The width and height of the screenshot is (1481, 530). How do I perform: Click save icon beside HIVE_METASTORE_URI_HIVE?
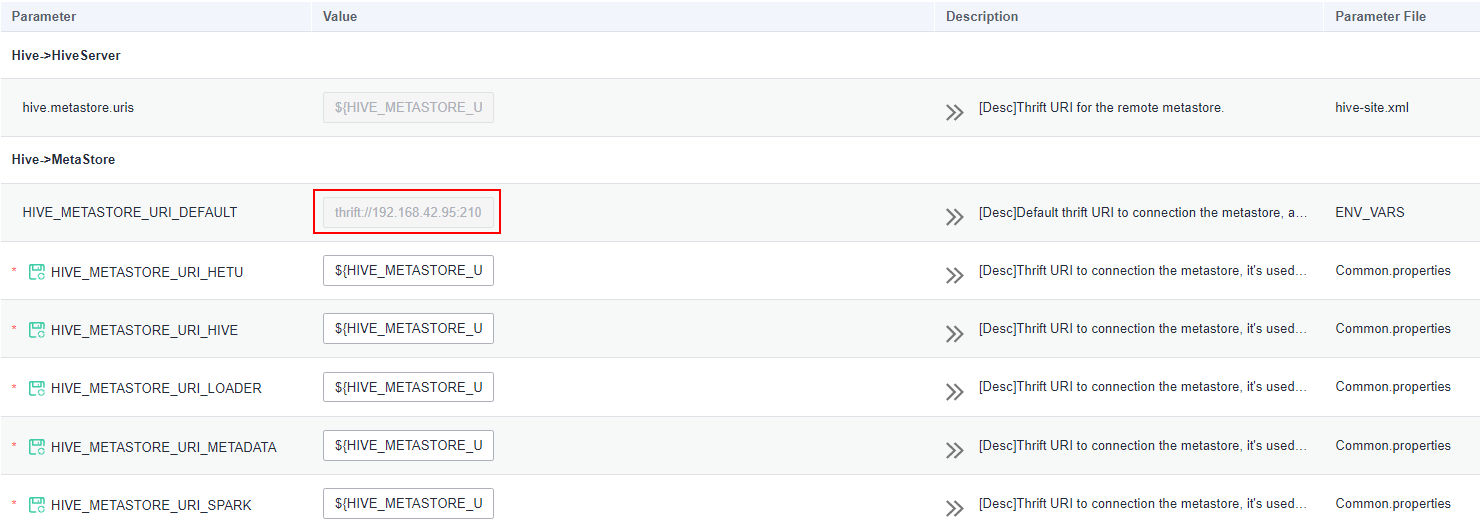(37, 330)
